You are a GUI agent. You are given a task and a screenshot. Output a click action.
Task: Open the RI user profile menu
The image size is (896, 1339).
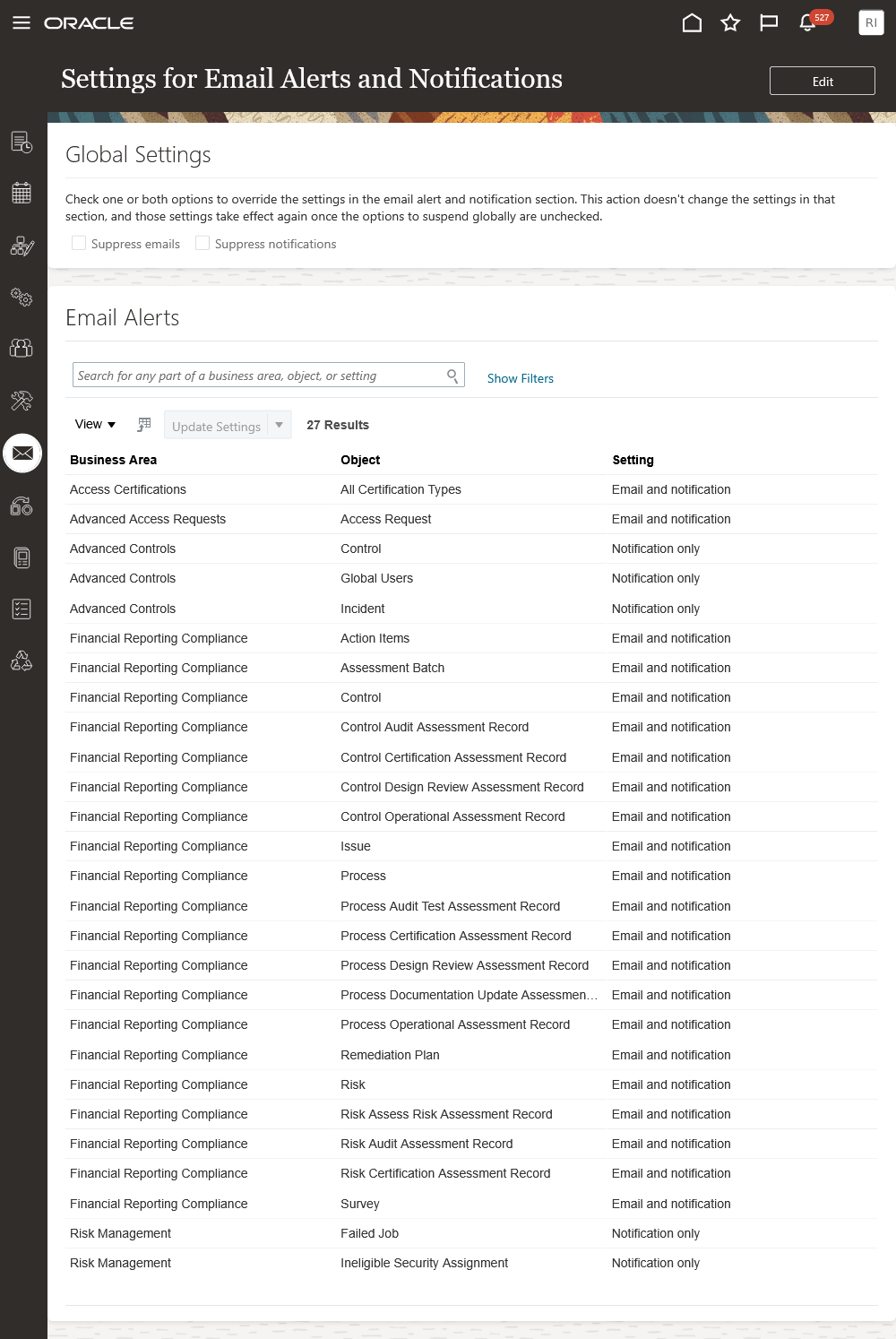(871, 23)
